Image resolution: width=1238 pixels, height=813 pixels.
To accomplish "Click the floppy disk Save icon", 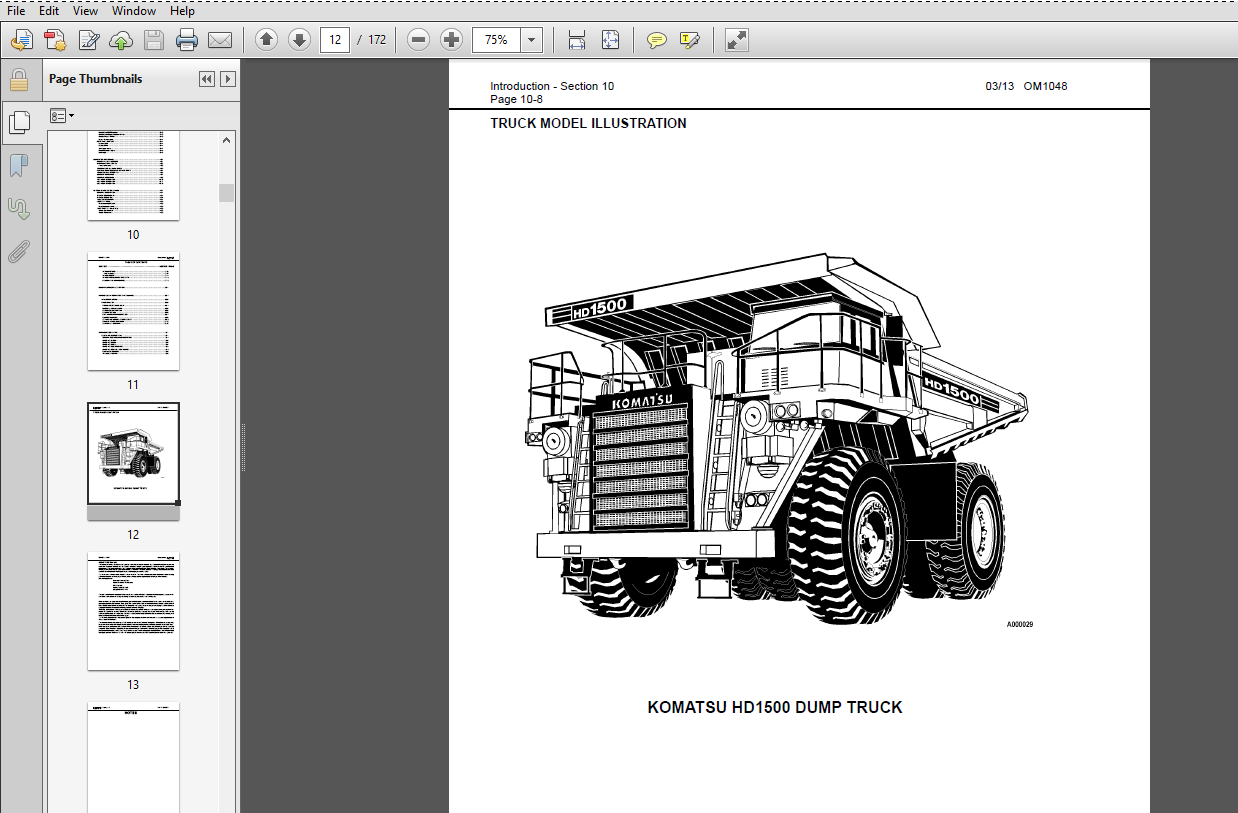I will pos(153,40).
